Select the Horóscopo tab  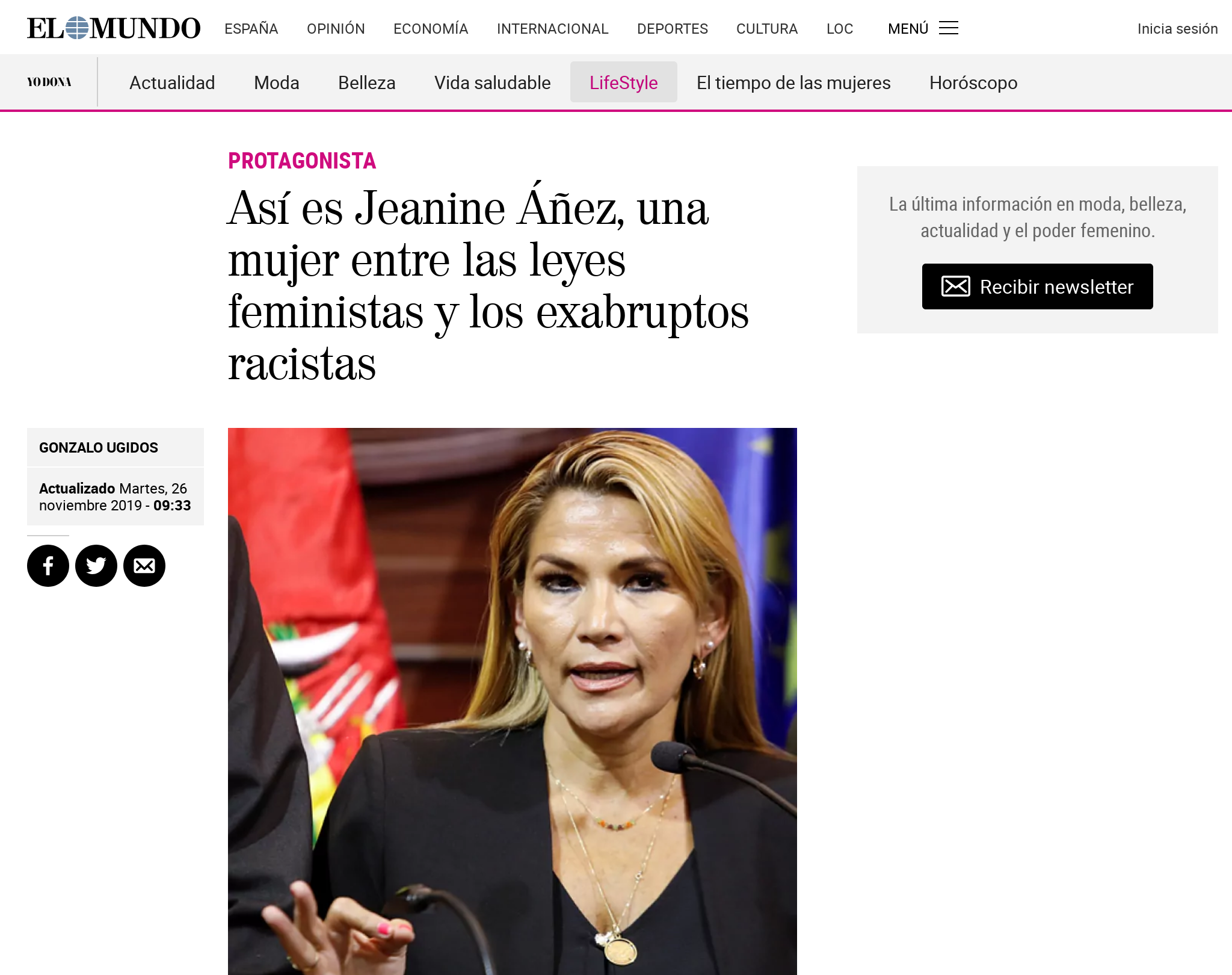[973, 82]
